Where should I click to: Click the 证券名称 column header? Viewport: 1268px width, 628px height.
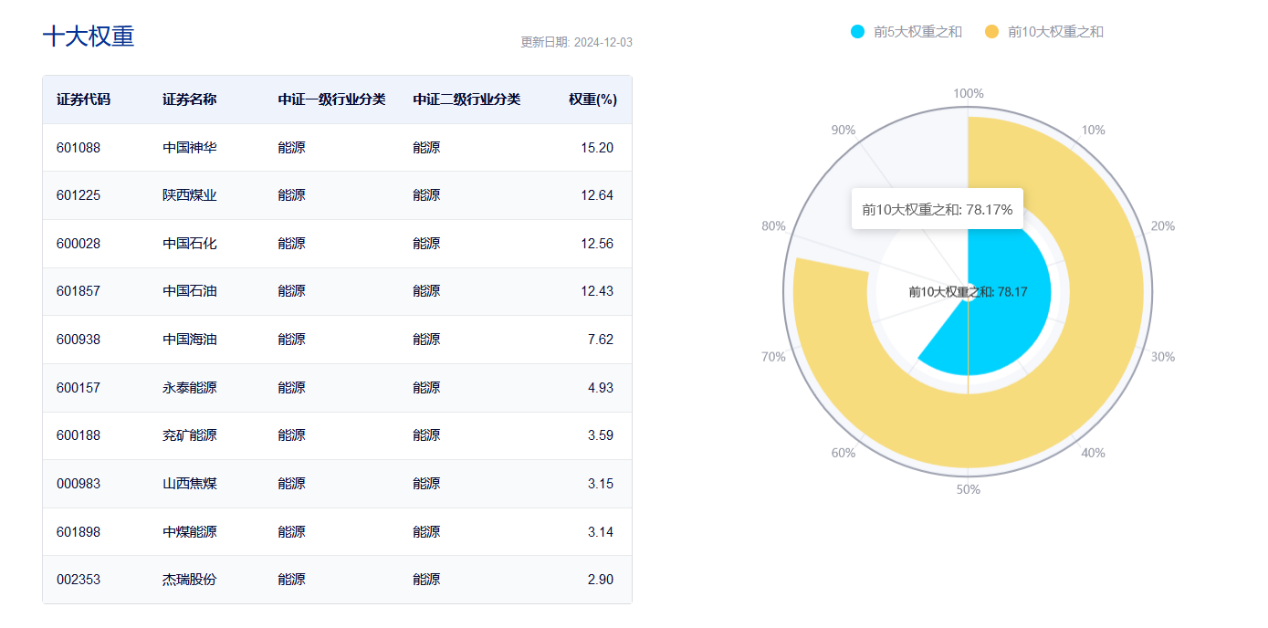189,100
